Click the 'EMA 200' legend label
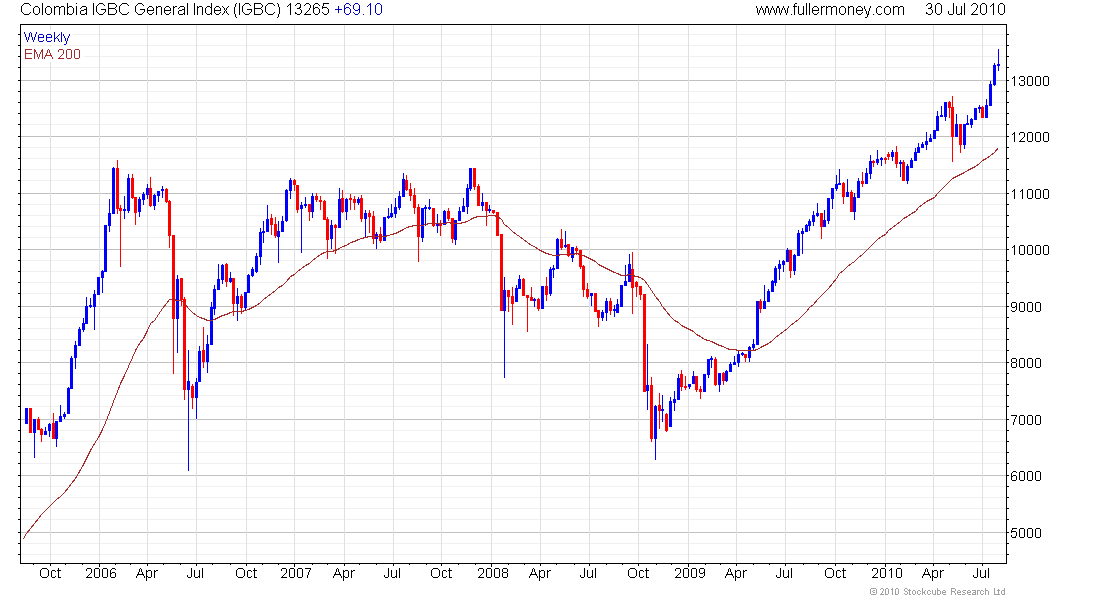 coord(53,54)
